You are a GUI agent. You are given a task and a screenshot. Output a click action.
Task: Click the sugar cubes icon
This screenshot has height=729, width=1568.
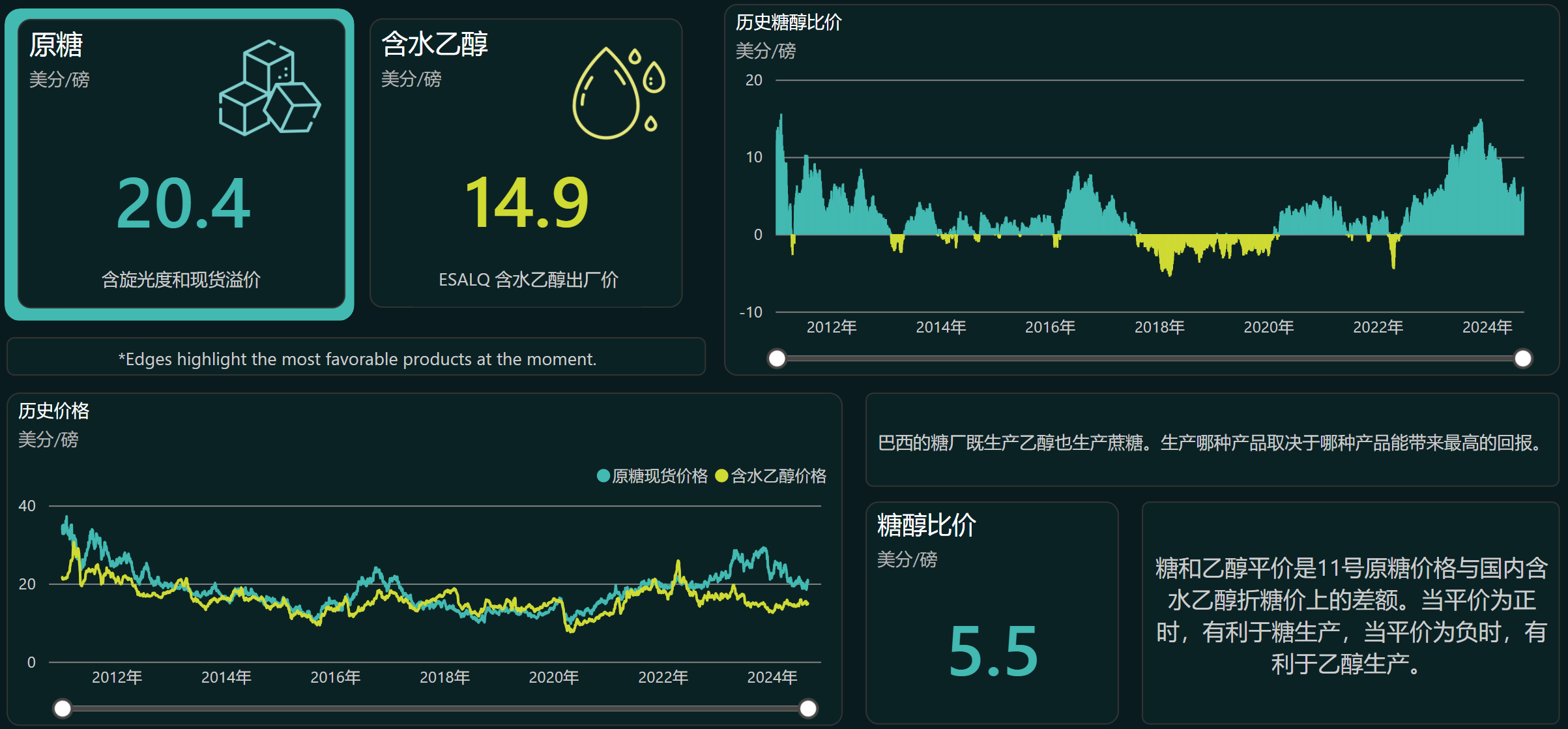269,88
